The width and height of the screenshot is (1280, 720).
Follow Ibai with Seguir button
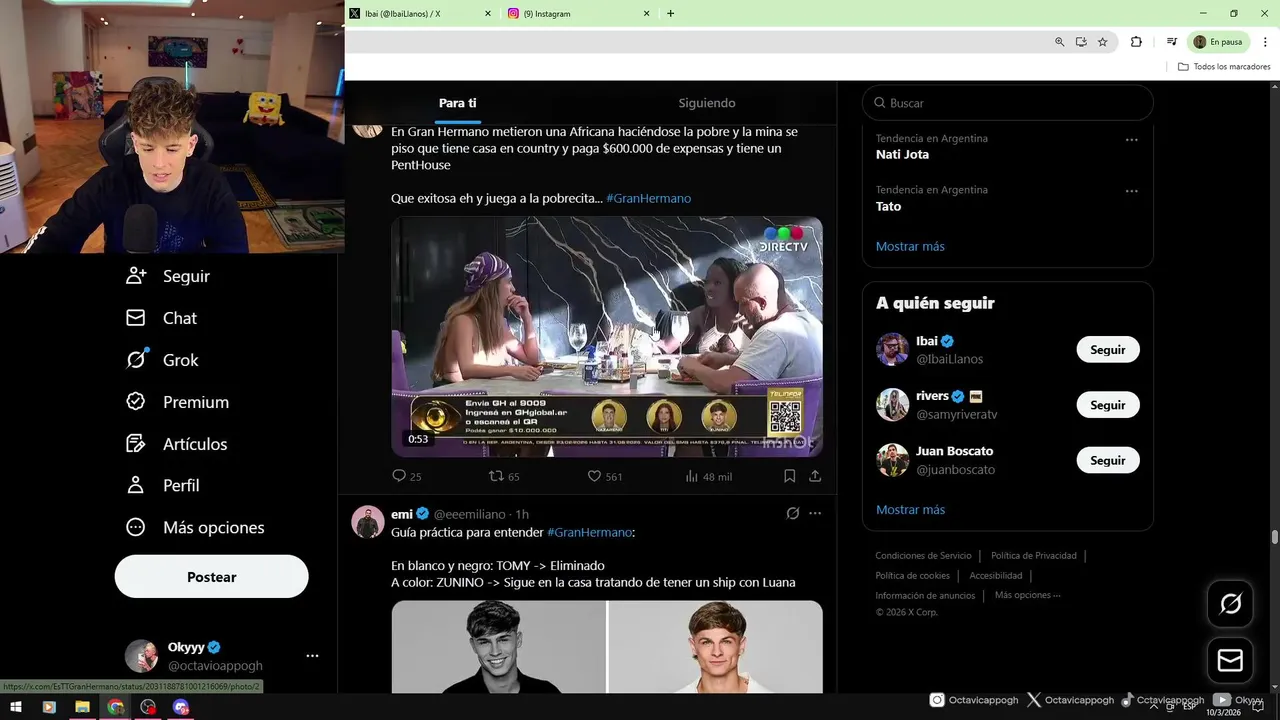tap(1108, 350)
